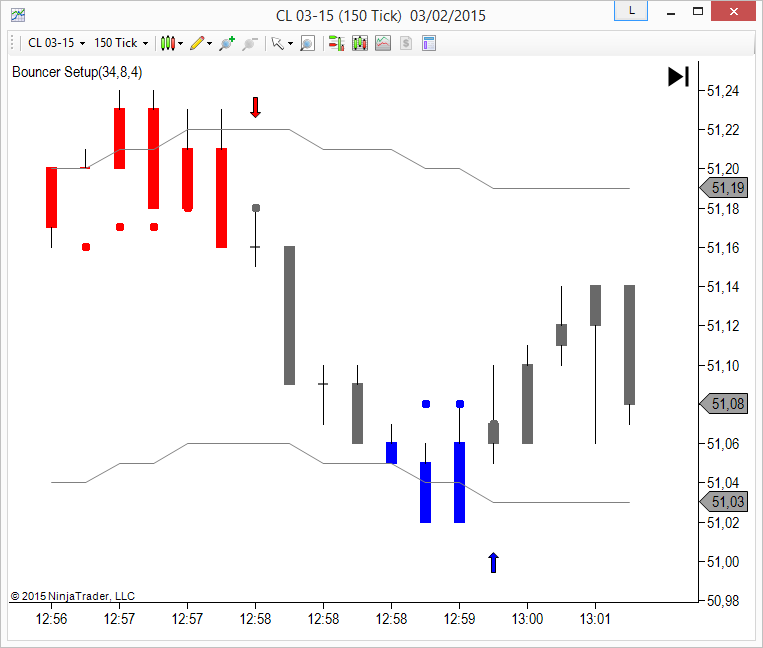Click the zoom out magnifier icon
Viewport: 763px width, 648px height.
coord(249,43)
